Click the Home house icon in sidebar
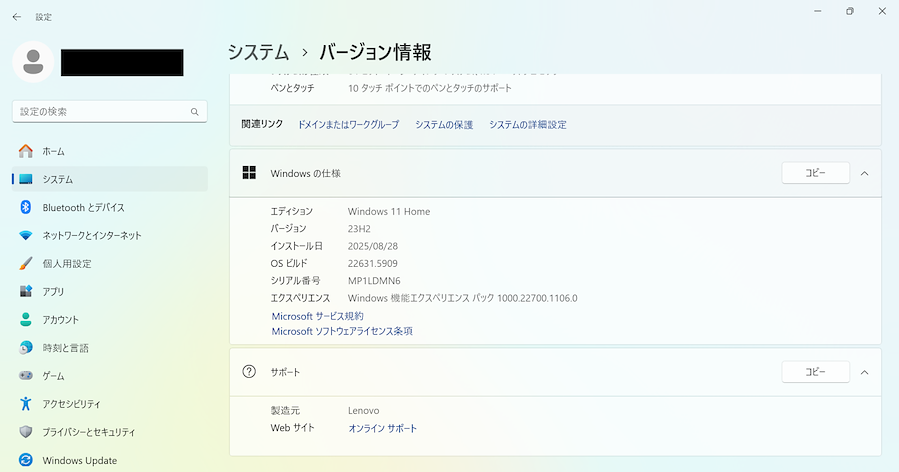Screen dimensions: 899x472 point(26,151)
